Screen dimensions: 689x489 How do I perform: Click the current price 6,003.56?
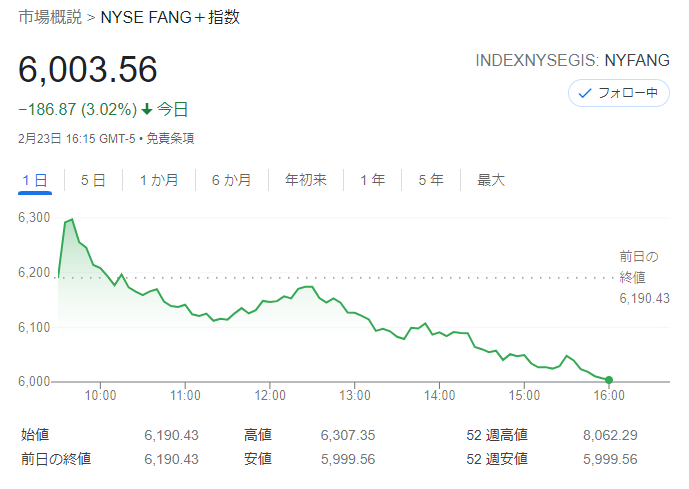(x=87, y=69)
